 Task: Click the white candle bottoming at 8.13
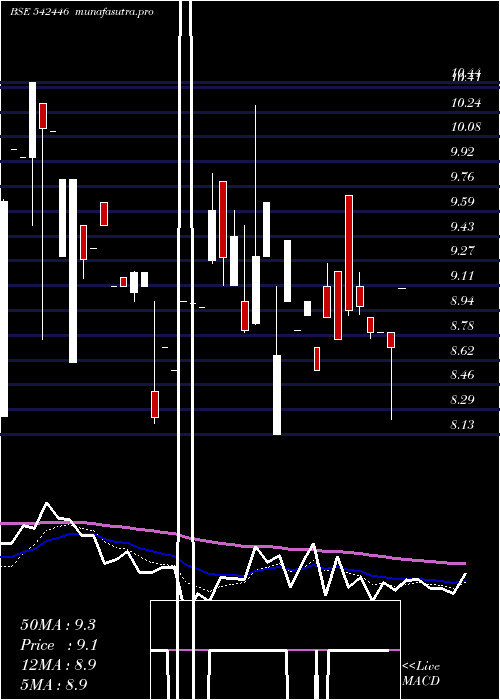coord(277,395)
